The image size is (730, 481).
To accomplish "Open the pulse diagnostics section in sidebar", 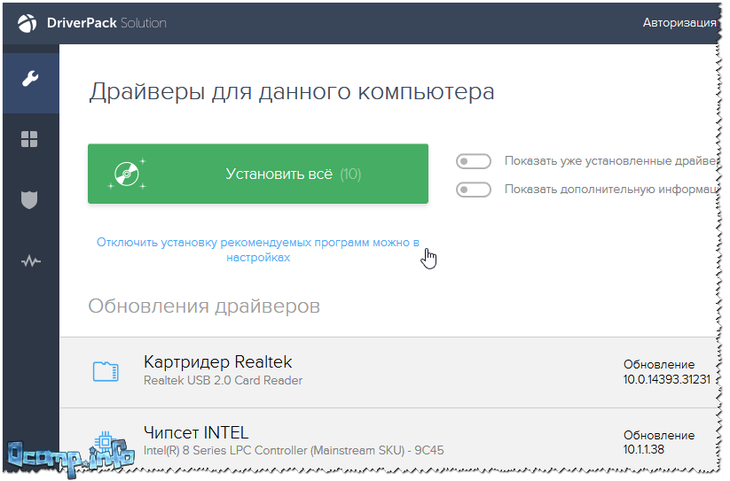I will (x=31, y=261).
